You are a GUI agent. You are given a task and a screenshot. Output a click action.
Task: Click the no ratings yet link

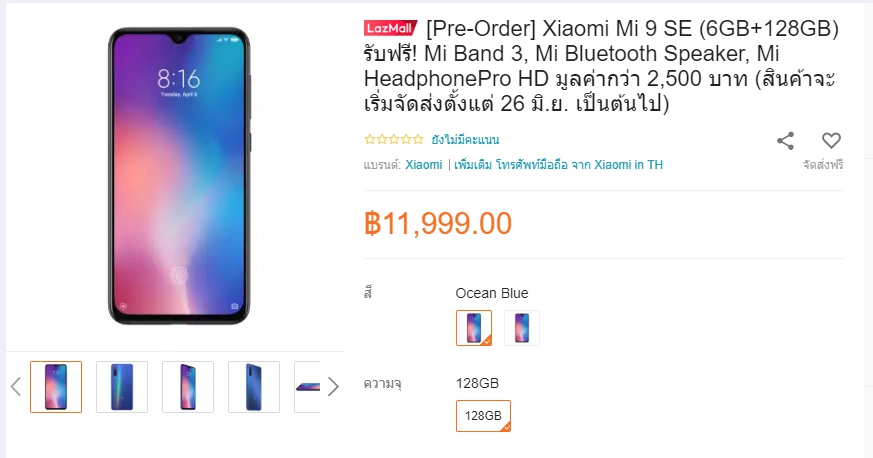pos(465,140)
